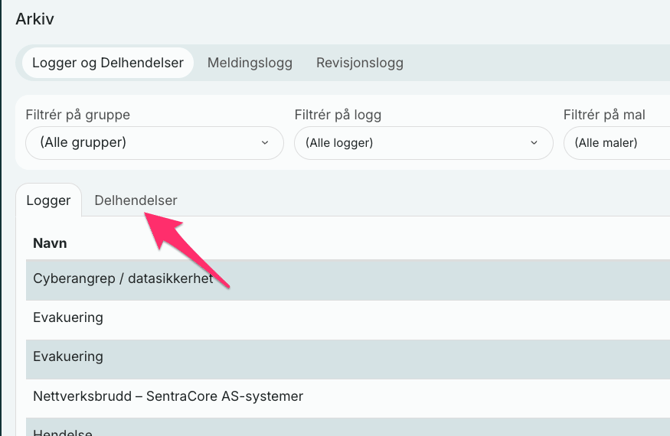Select the first Evakuering log row
The image size is (670, 436).
click(68, 318)
